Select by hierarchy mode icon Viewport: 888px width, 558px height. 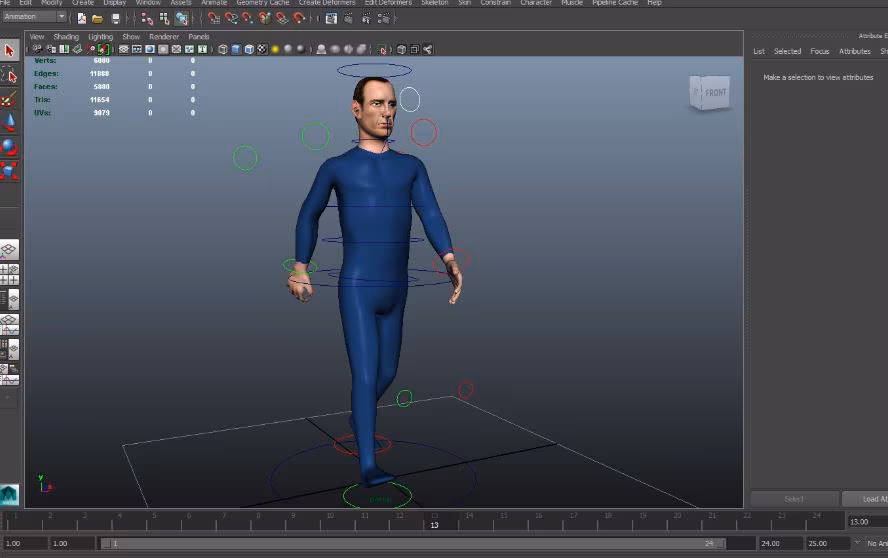coord(147,19)
